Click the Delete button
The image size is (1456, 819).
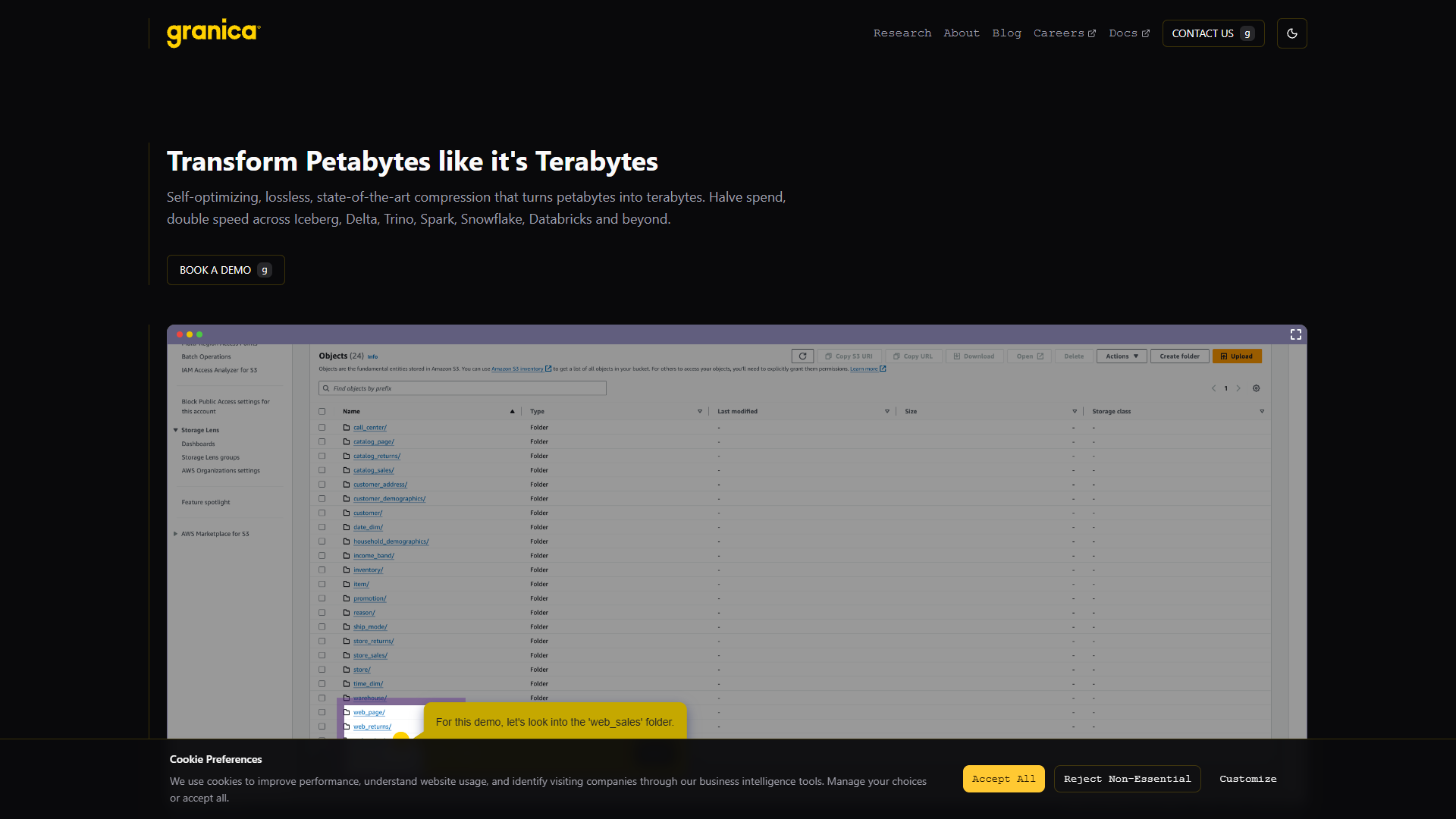pyautogui.click(x=1074, y=356)
